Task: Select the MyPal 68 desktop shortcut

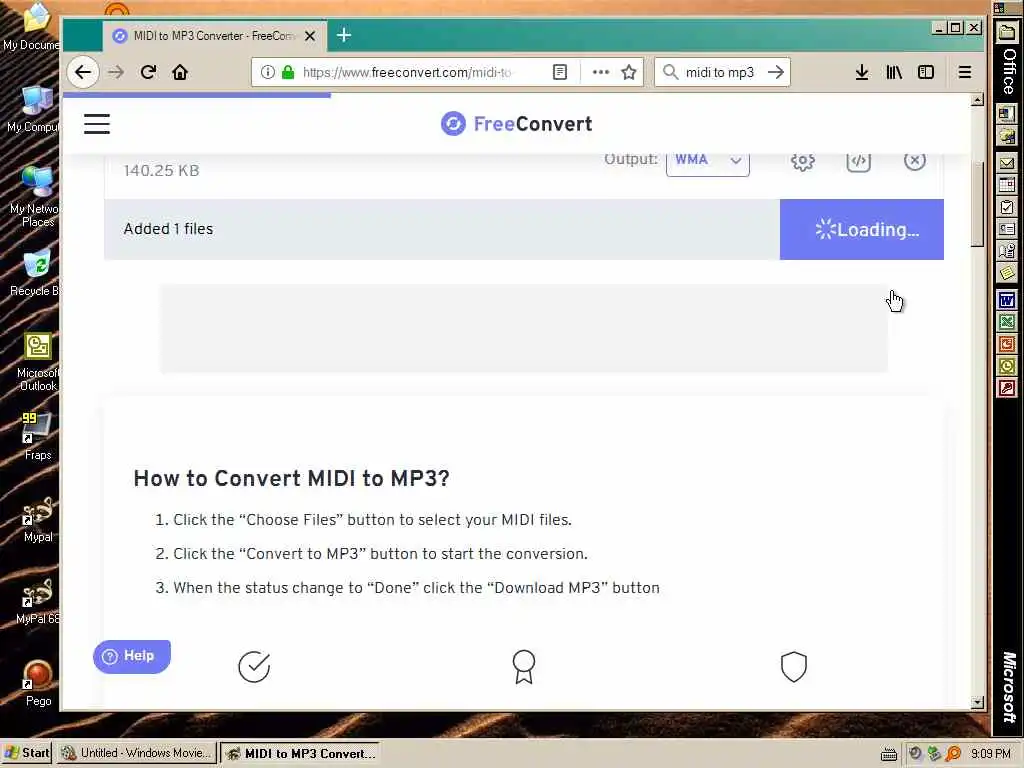Action: click(37, 602)
